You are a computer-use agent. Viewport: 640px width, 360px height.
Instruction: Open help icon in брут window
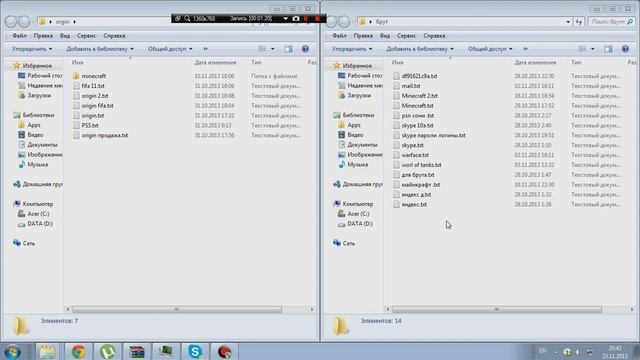(625, 49)
